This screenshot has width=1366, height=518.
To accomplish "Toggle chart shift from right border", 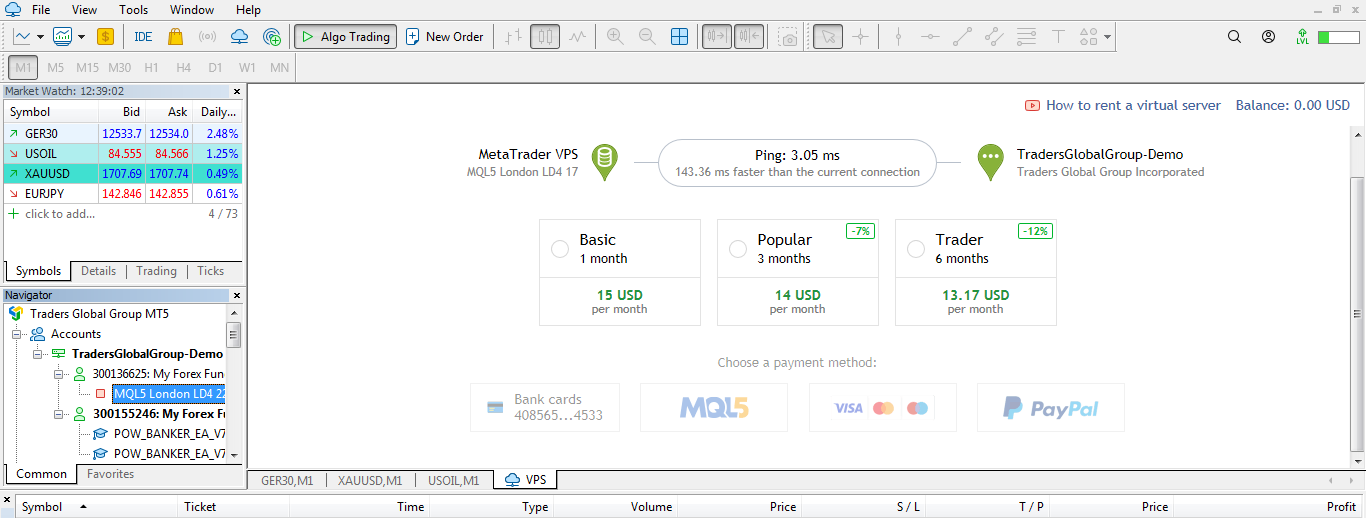I will coord(749,37).
